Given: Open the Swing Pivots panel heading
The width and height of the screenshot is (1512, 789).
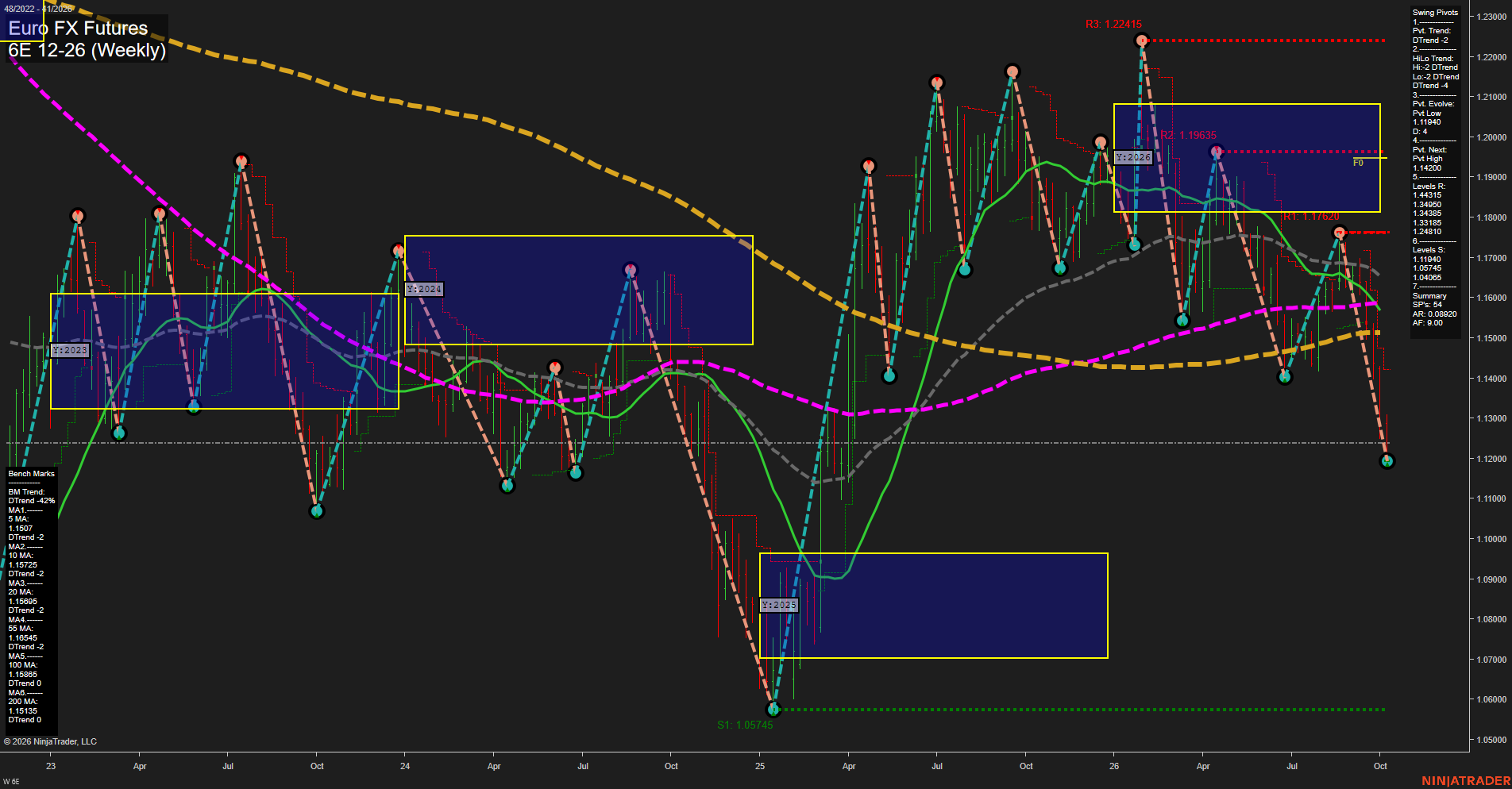Looking at the screenshot, I should [1435, 13].
